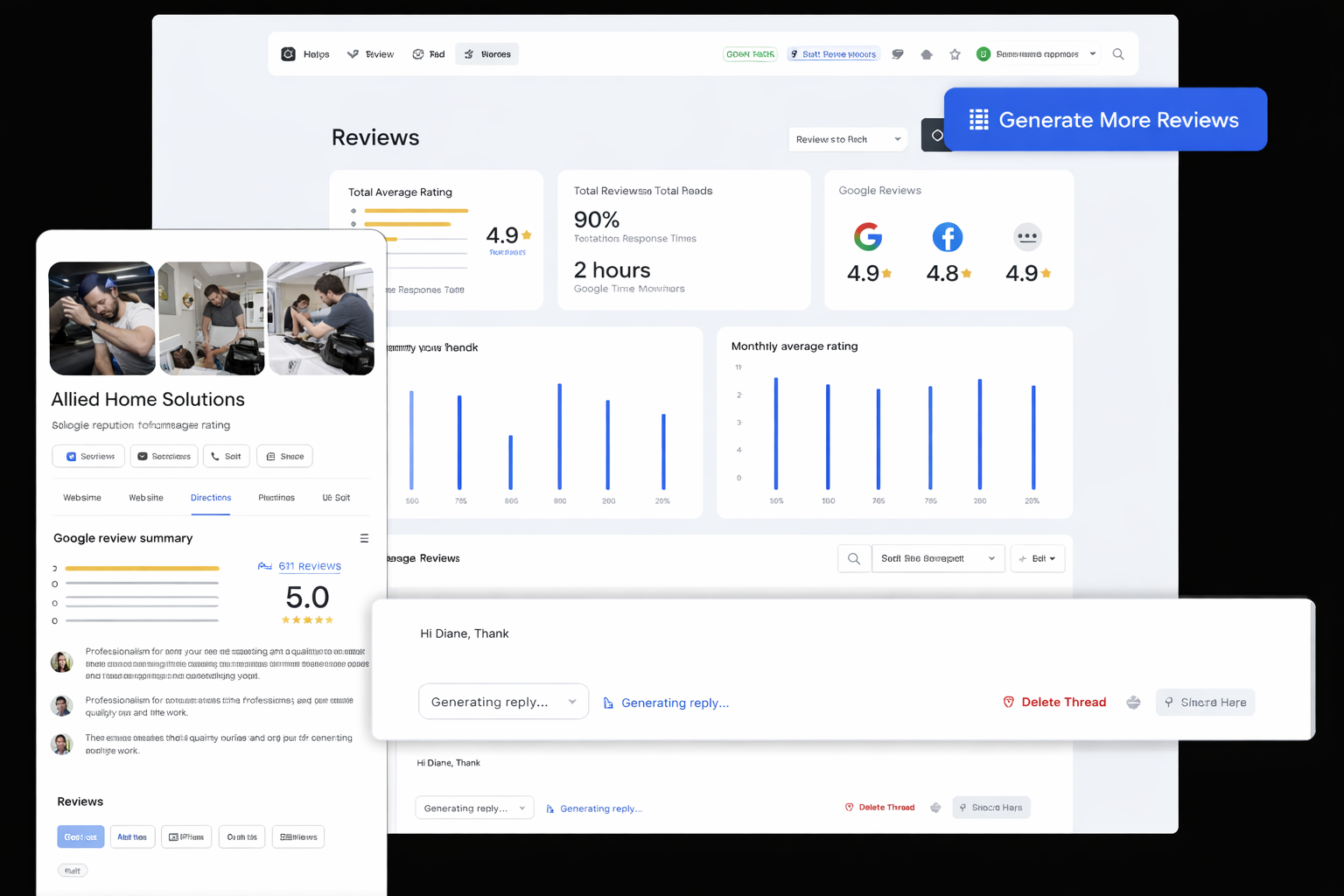Click the star favorites icon in the top bar

[x=955, y=54]
